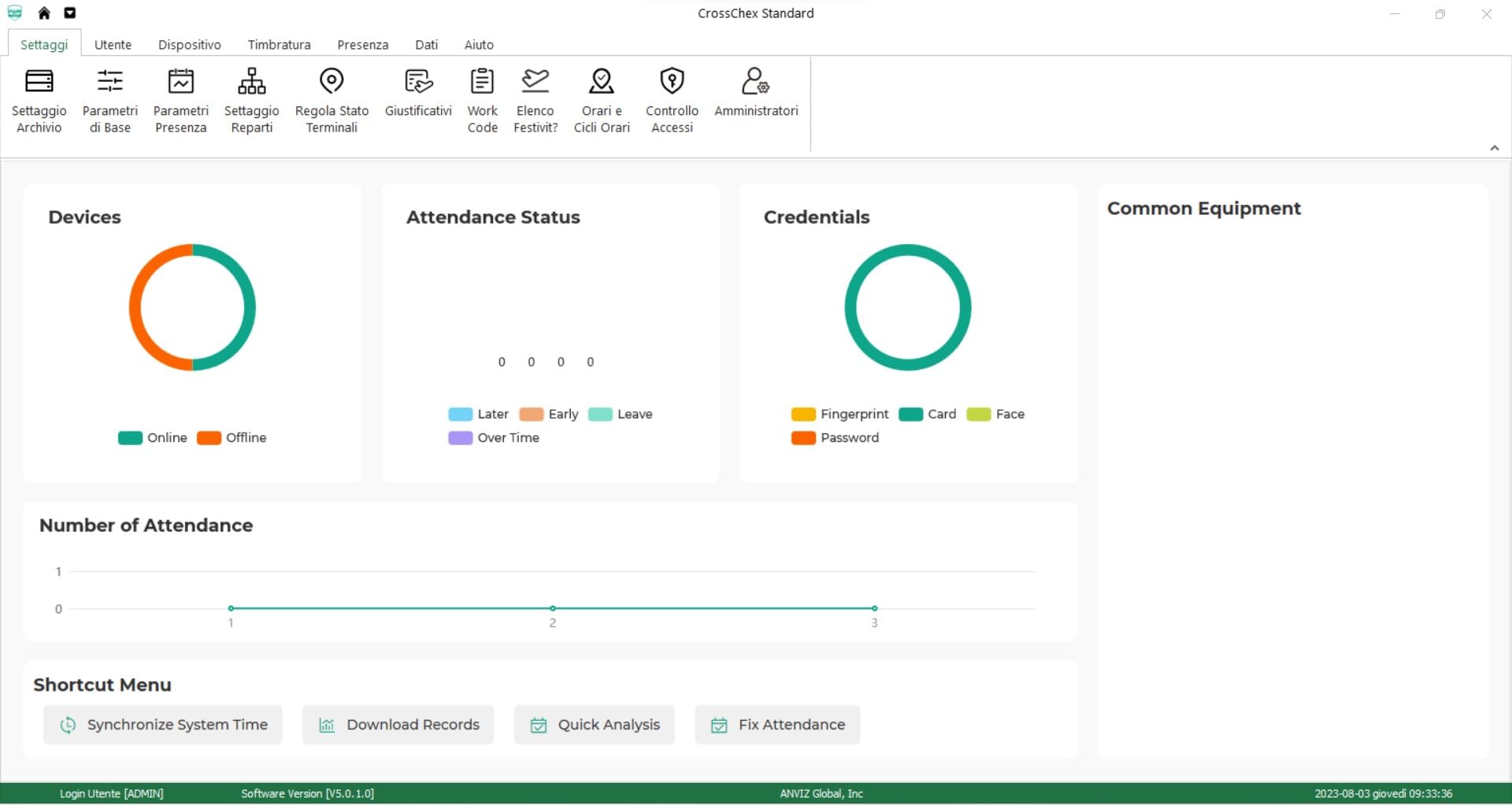Viewport: 1512px width, 805px height.
Task: Toggle the Face legend swatch
Action: tap(979, 414)
